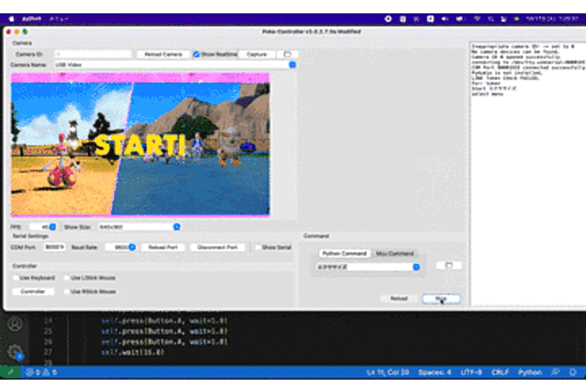Click the Camera ID input field
Image resolution: width=586 pixels, height=391 pixels.
pyautogui.click(x=93, y=55)
